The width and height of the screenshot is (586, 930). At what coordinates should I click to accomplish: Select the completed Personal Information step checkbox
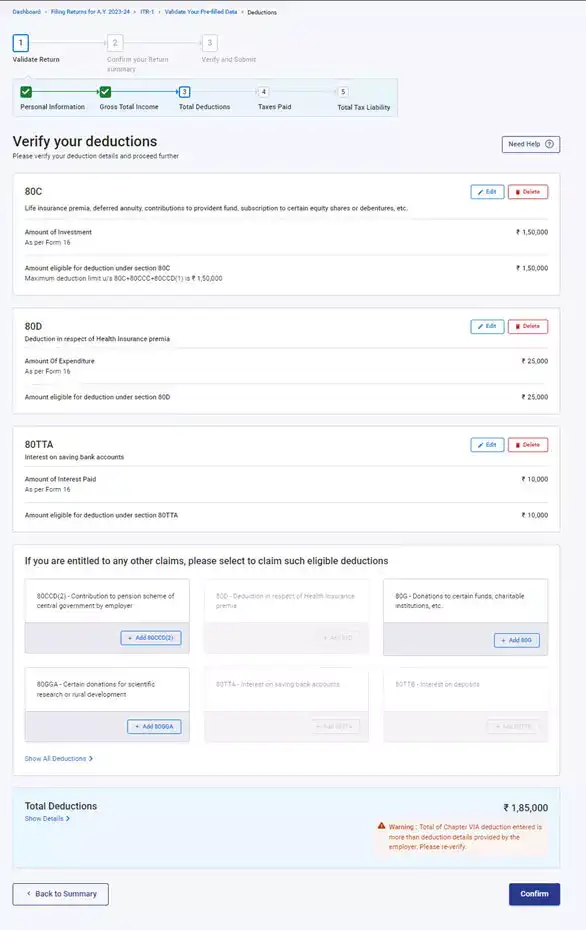click(26, 92)
